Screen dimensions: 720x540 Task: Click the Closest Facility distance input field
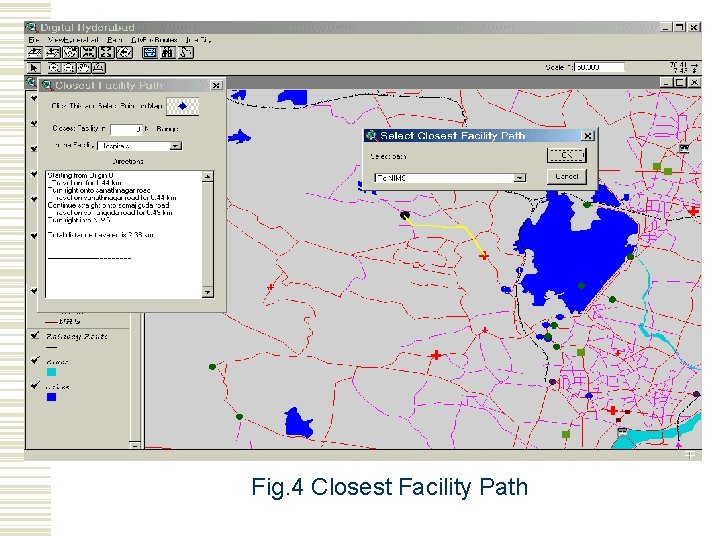coord(126,129)
